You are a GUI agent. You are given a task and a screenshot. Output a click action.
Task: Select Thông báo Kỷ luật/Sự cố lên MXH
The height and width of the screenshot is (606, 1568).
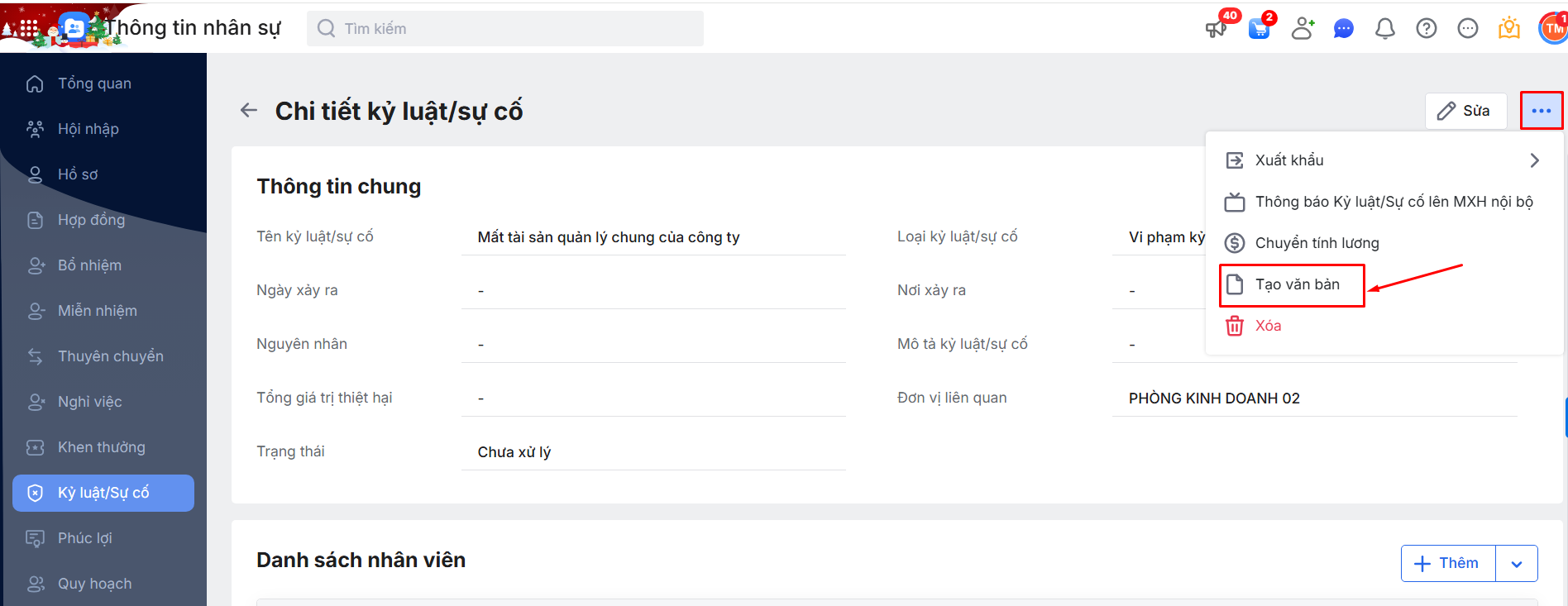coord(1394,202)
